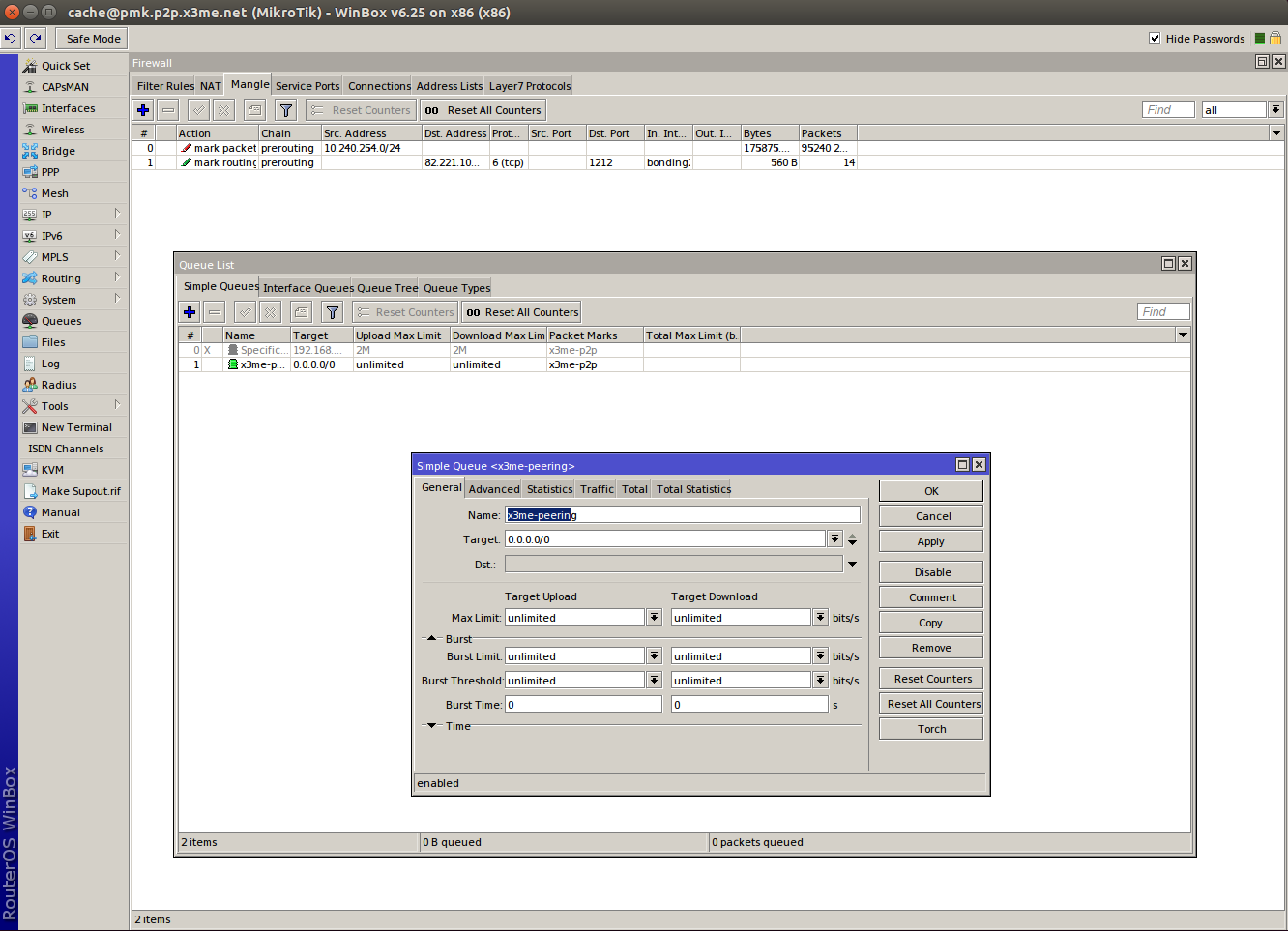Click the filter funnel icon in Firewall toolbar
Image resolution: width=1288 pixels, height=931 pixels.
[286, 110]
